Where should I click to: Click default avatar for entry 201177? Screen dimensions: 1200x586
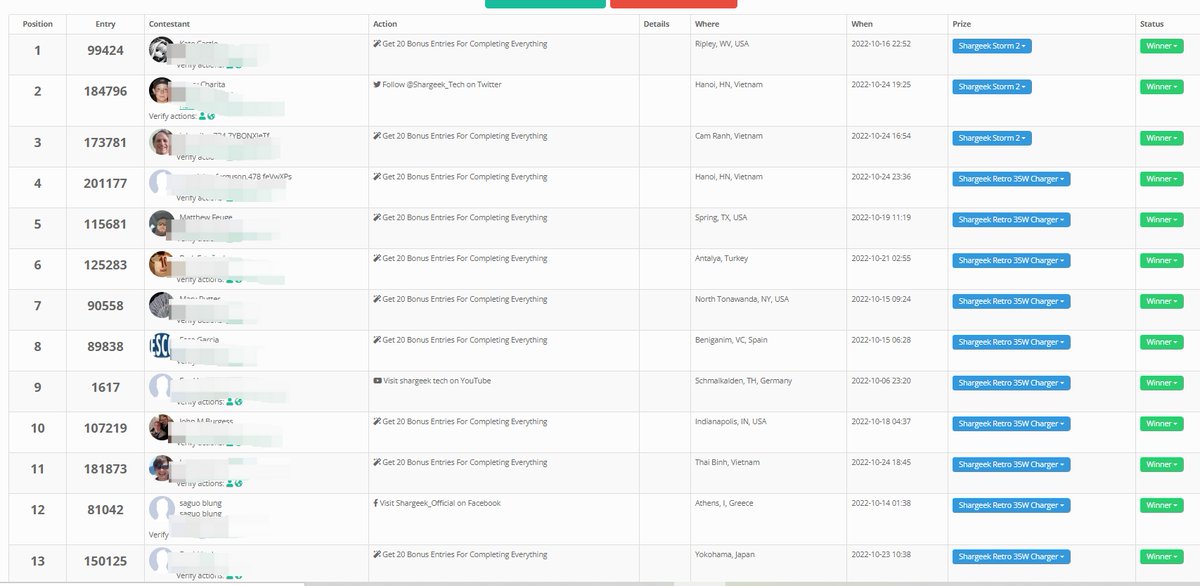161,183
